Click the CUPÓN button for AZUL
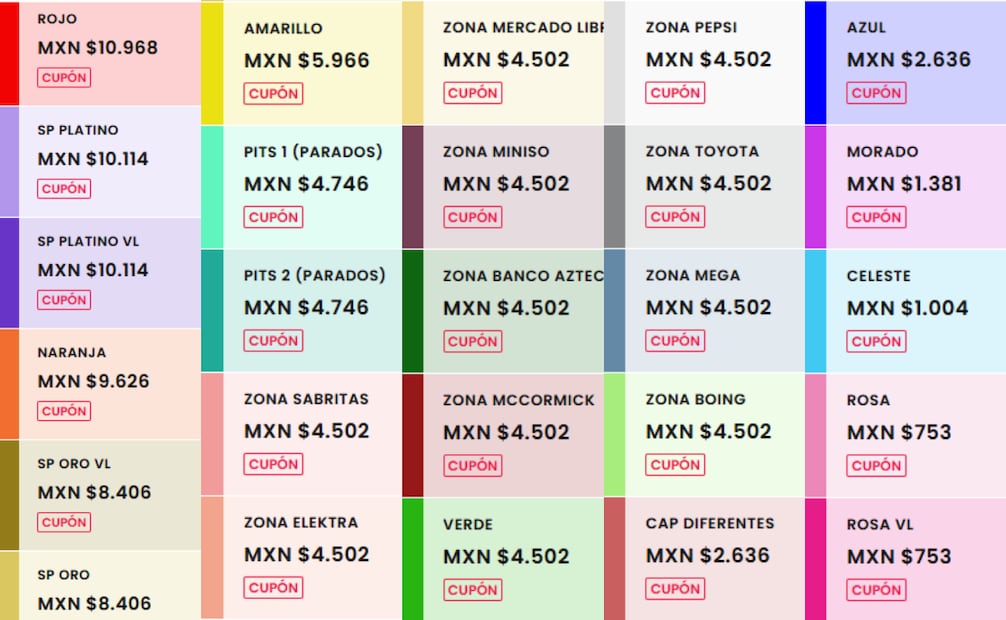The height and width of the screenshot is (620, 1006). (876, 93)
